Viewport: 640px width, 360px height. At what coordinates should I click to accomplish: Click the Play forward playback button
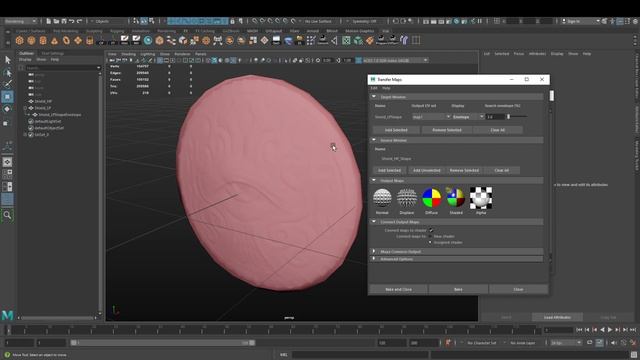[610, 330]
